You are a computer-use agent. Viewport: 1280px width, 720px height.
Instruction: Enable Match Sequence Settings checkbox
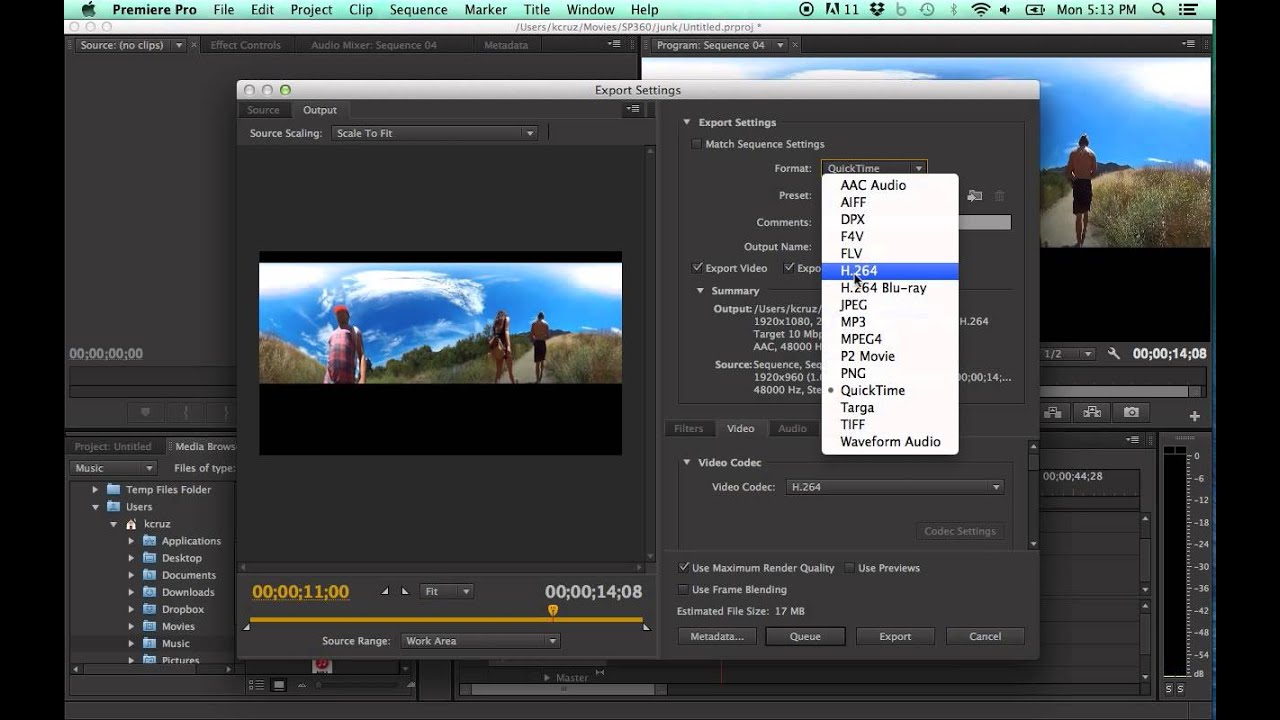point(697,144)
